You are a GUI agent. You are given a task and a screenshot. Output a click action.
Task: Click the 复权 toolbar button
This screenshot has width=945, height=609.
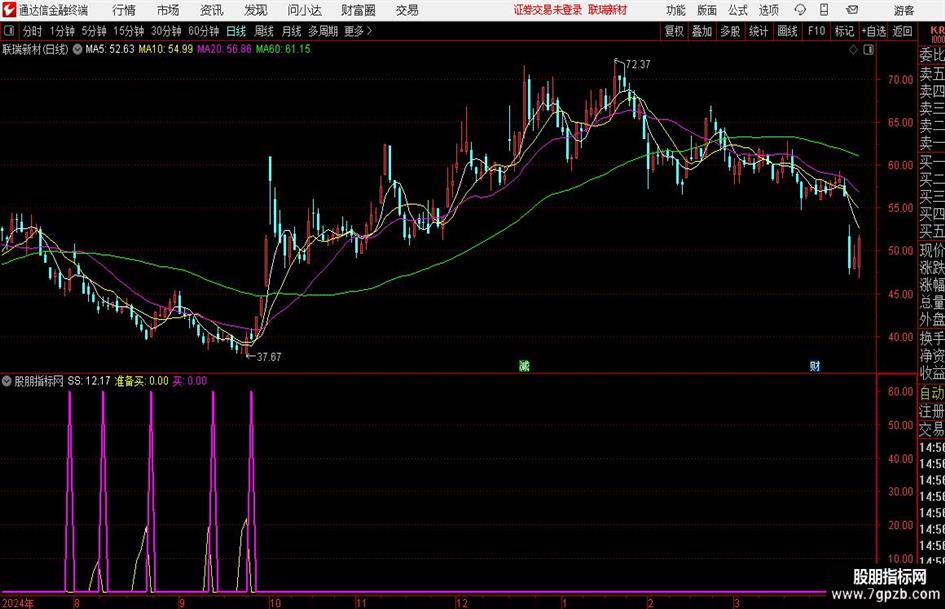(x=674, y=31)
